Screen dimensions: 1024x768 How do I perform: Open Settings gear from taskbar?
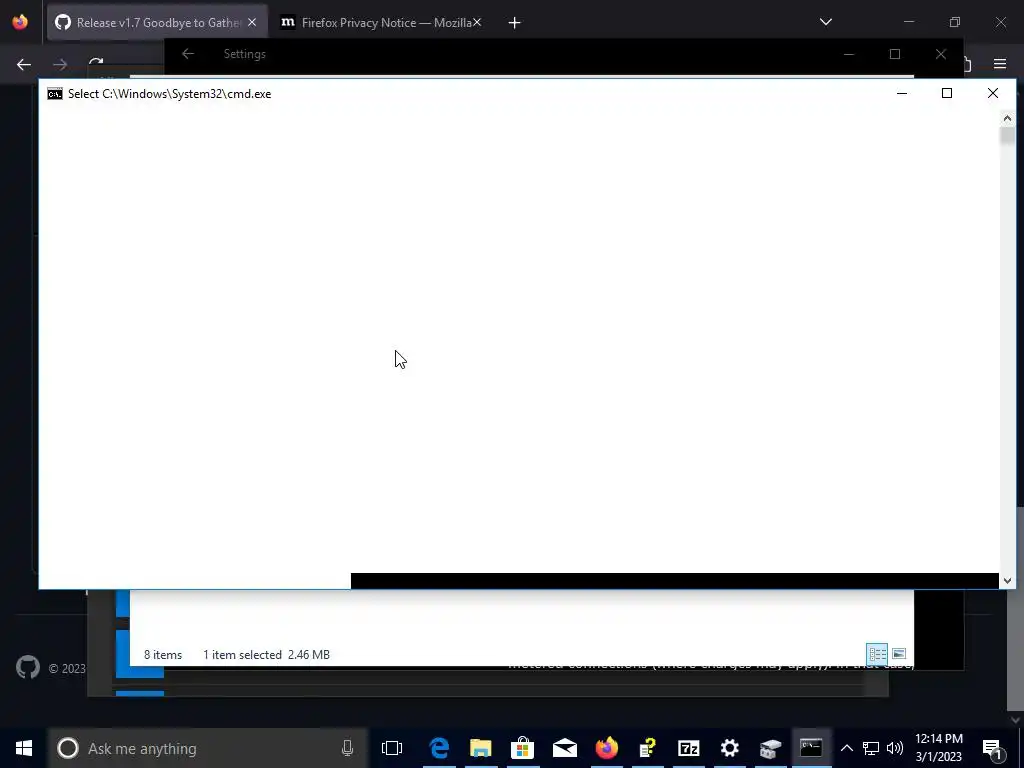729,748
